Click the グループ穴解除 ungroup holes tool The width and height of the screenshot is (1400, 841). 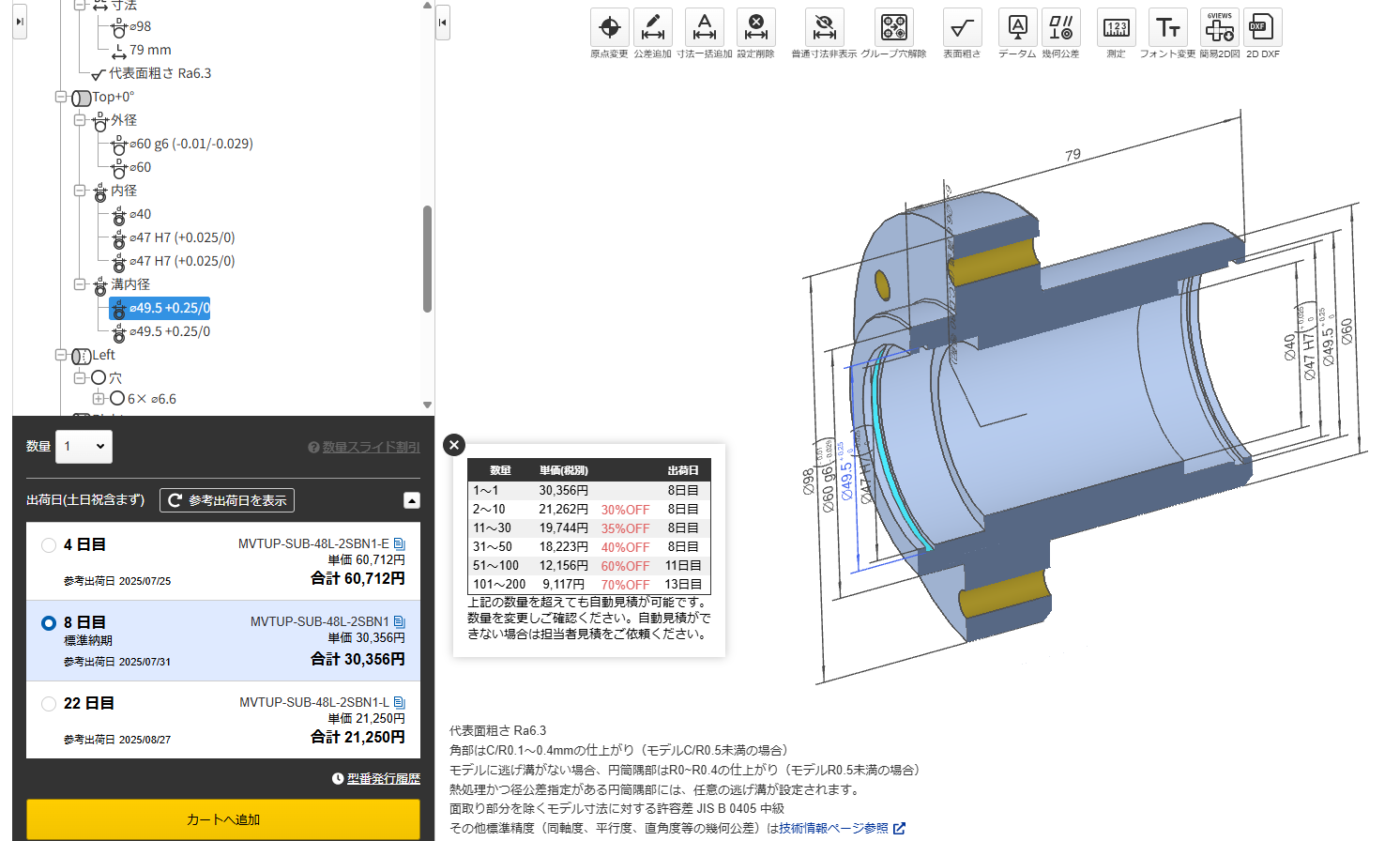tap(893, 28)
